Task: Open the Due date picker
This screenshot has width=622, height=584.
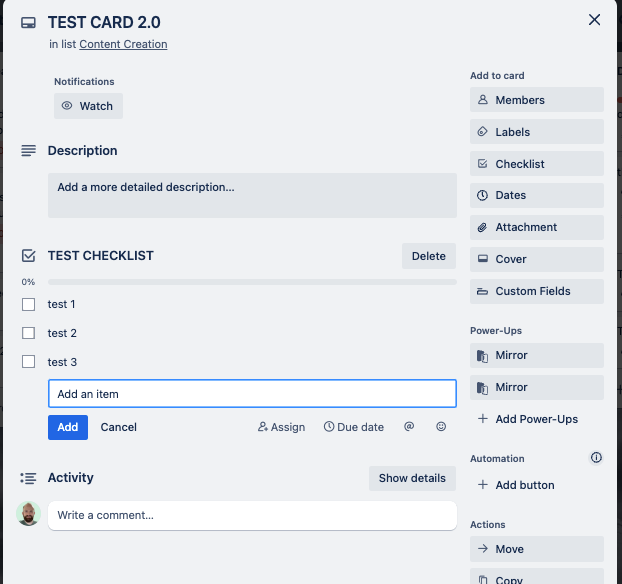Action: [x=354, y=427]
